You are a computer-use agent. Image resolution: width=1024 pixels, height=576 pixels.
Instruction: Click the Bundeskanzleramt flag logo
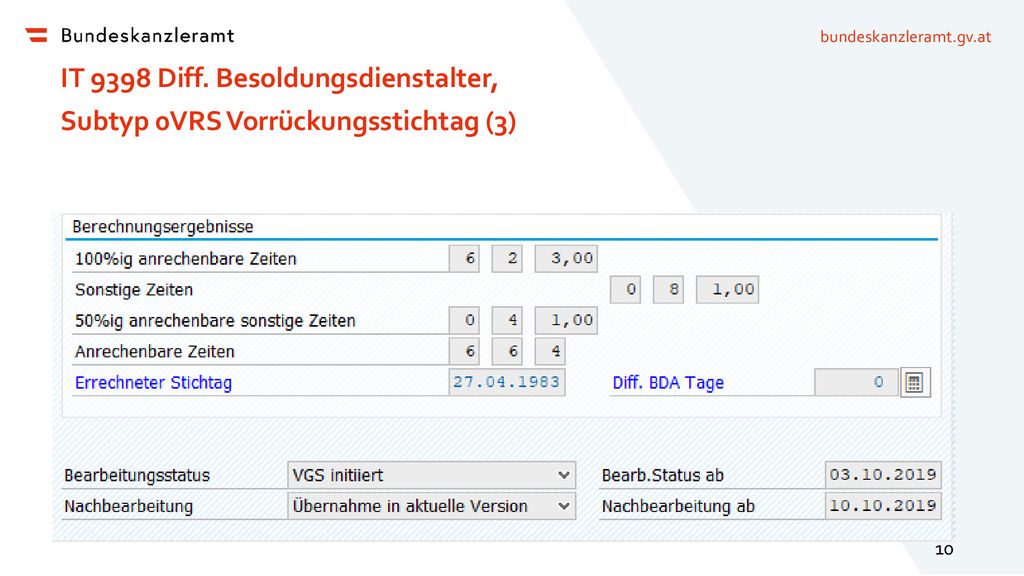tap(37, 35)
